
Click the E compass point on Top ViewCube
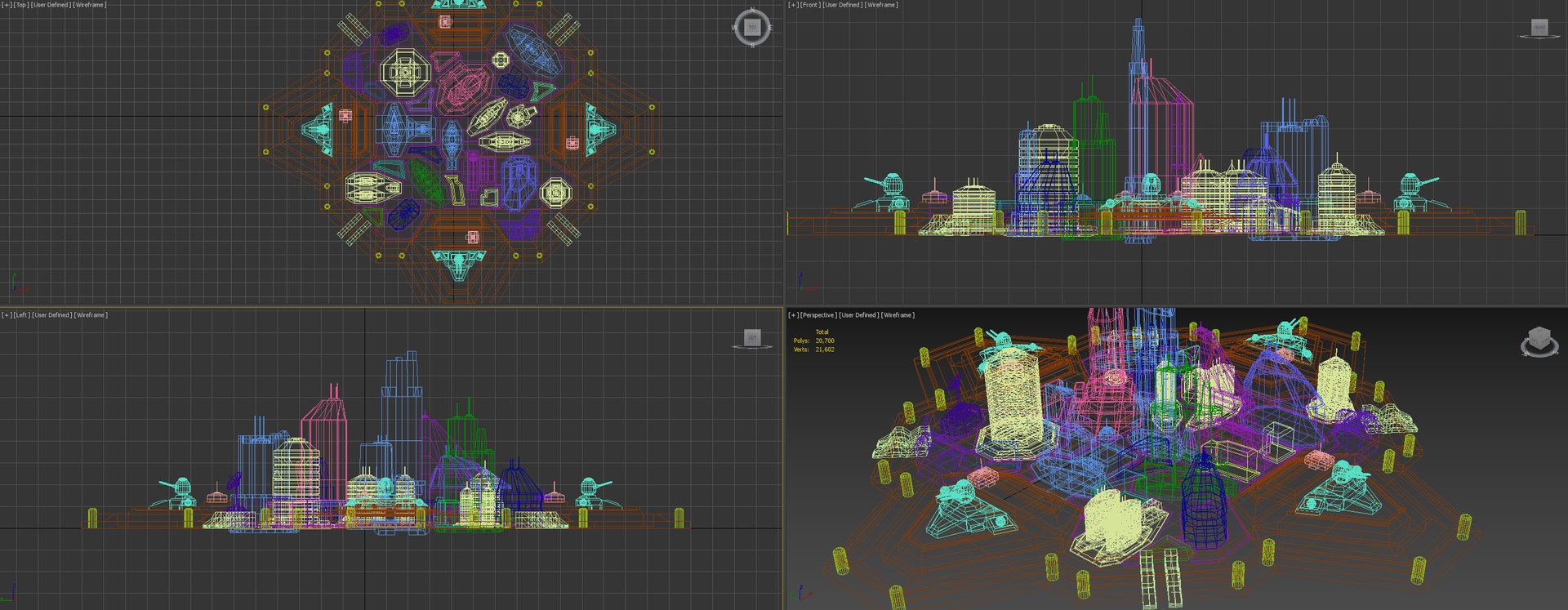pos(770,28)
